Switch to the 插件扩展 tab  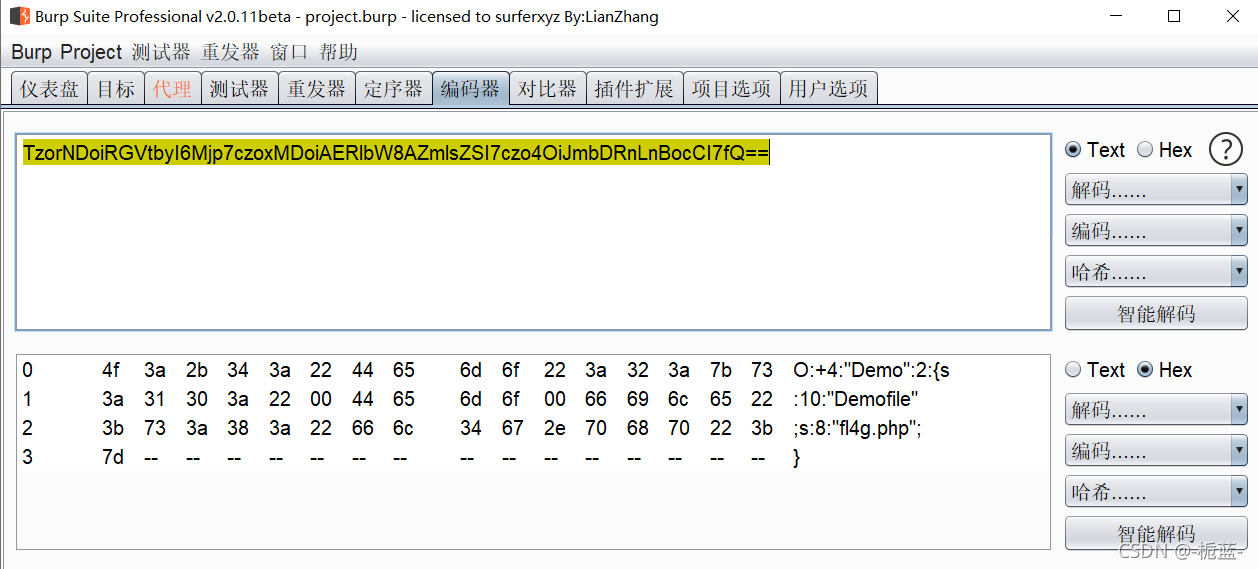pyautogui.click(x=634, y=88)
